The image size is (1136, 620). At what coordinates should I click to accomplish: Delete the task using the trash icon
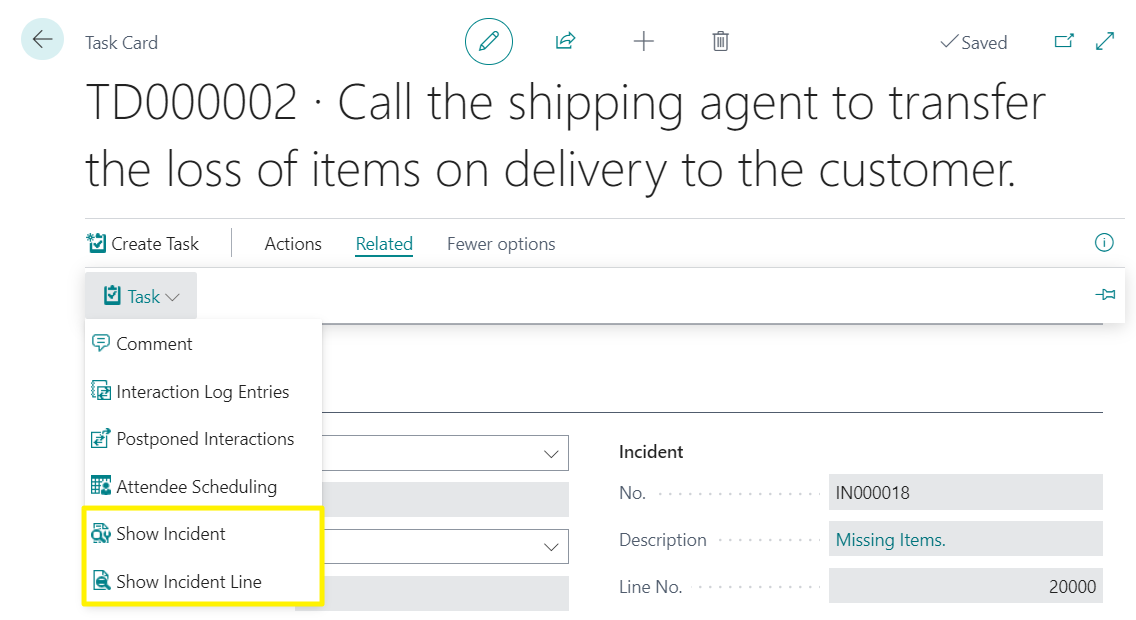tap(720, 41)
